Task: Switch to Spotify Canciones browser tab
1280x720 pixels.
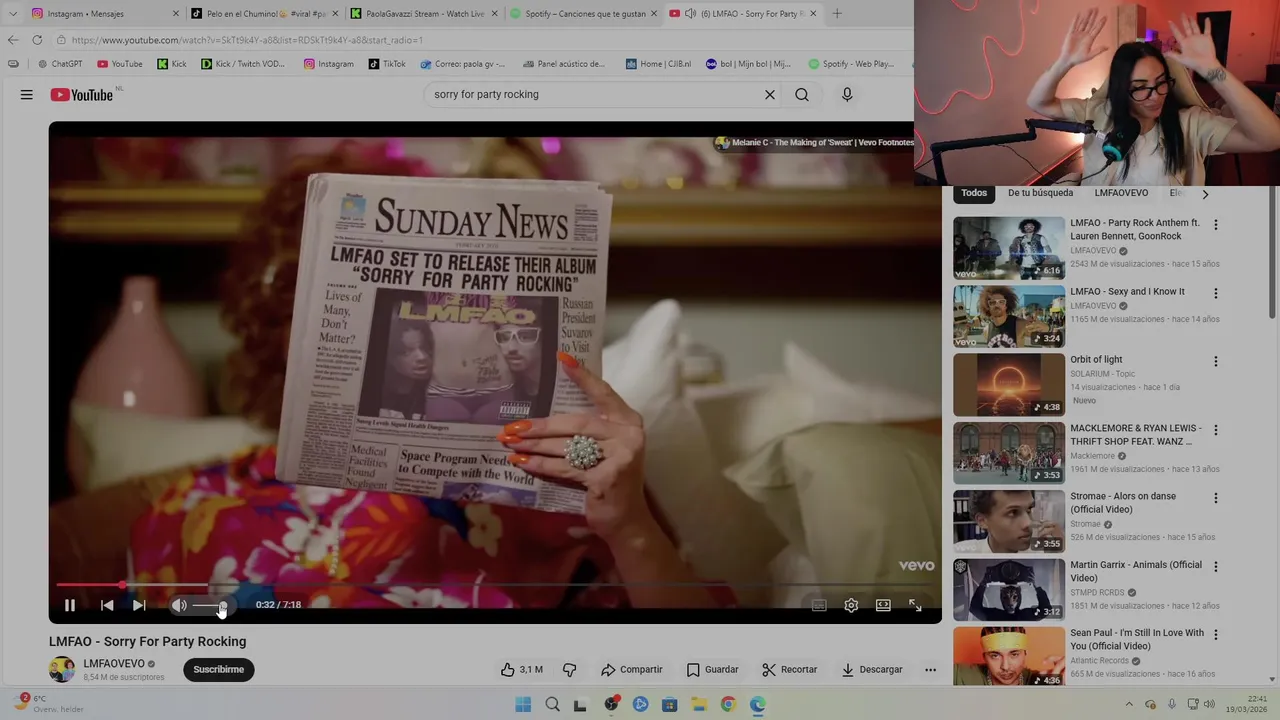Action: pos(583,14)
